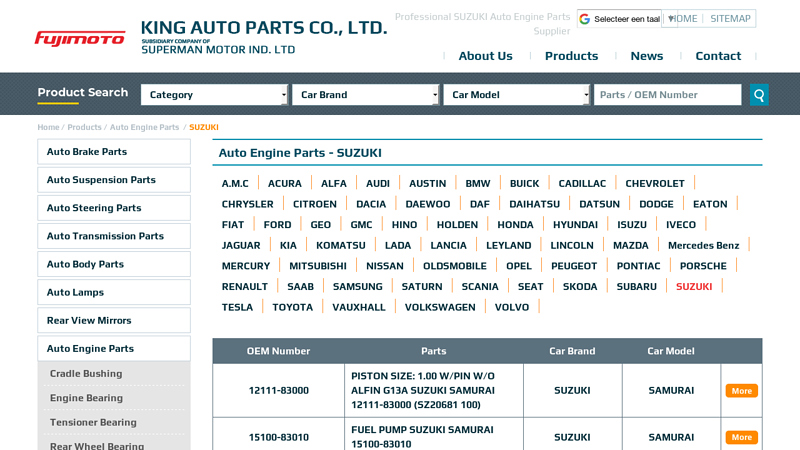Open the Car Model dropdown
The height and width of the screenshot is (450, 800).
click(x=517, y=95)
